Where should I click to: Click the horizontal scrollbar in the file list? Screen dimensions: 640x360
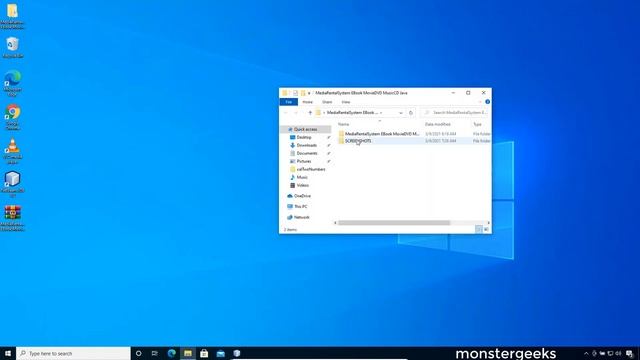(394, 223)
